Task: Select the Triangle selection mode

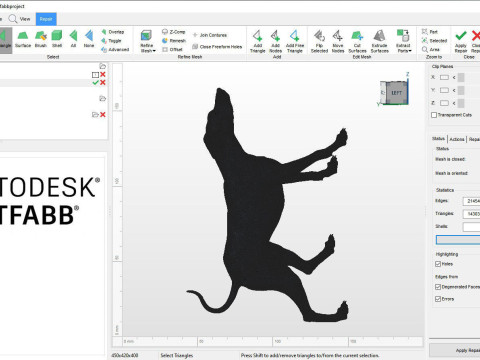Action: pos(5,40)
